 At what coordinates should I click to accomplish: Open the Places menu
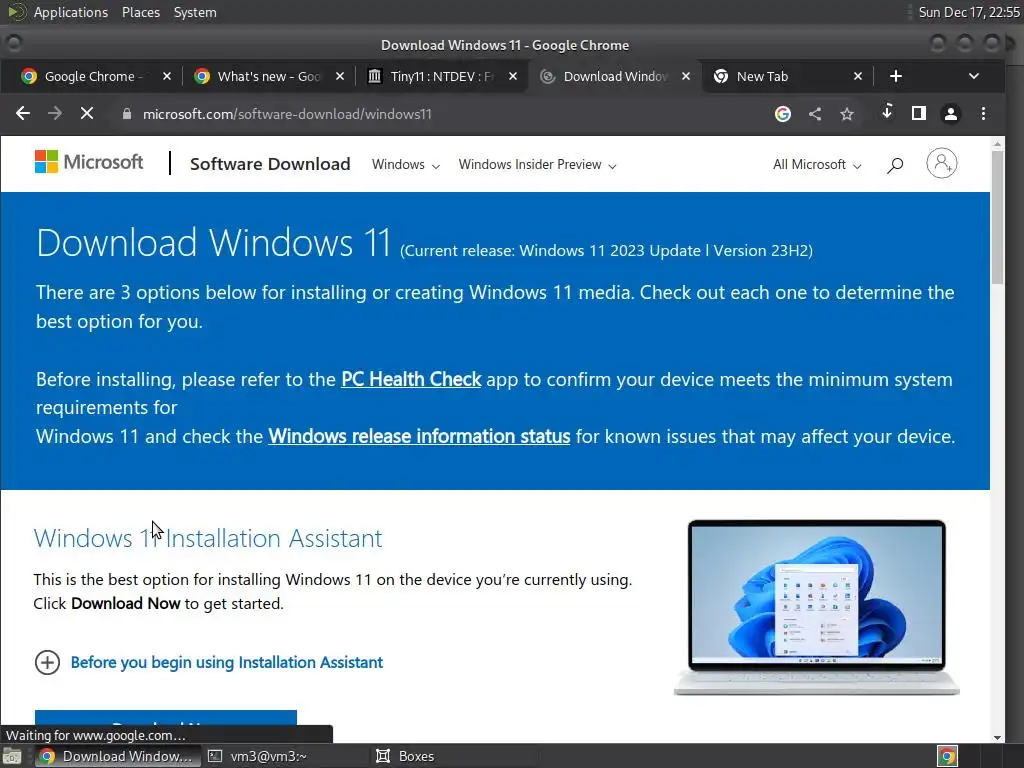click(x=141, y=12)
